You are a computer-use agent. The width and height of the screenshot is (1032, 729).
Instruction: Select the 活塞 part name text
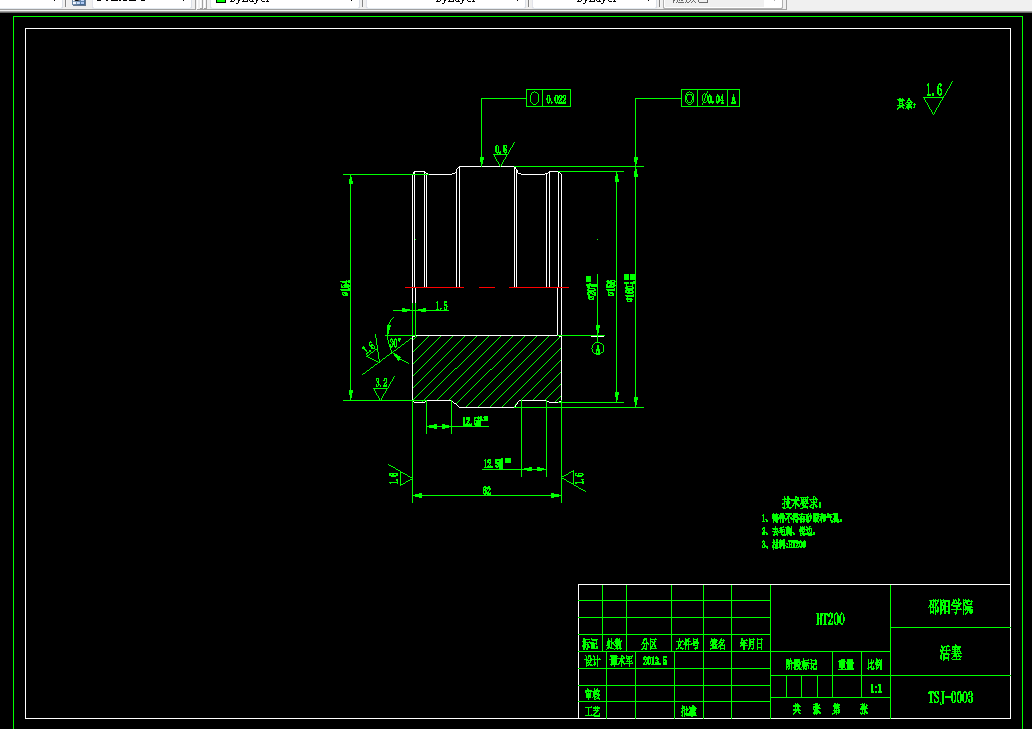click(950, 653)
